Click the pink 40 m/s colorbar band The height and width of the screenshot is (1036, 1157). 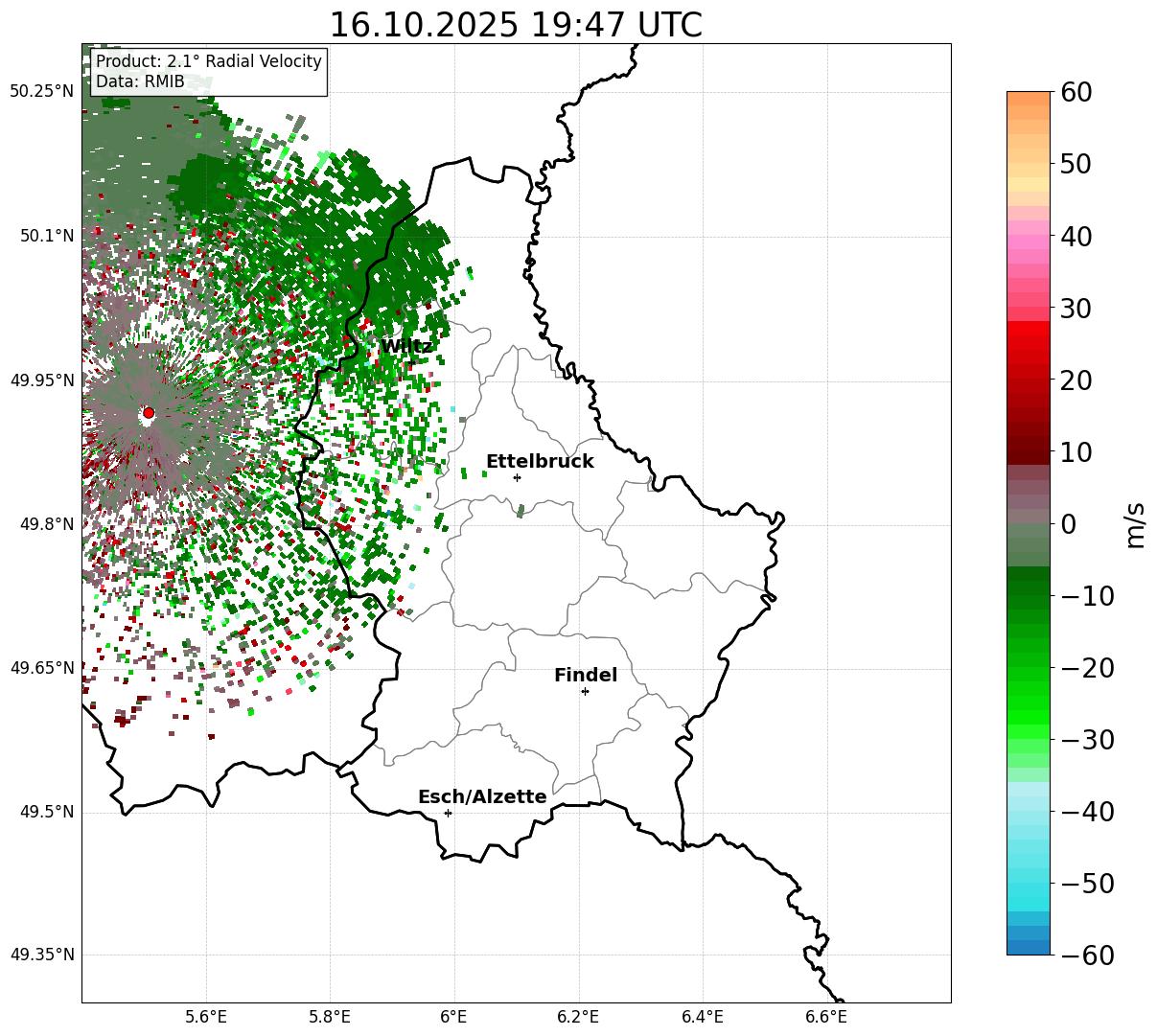click(1029, 236)
